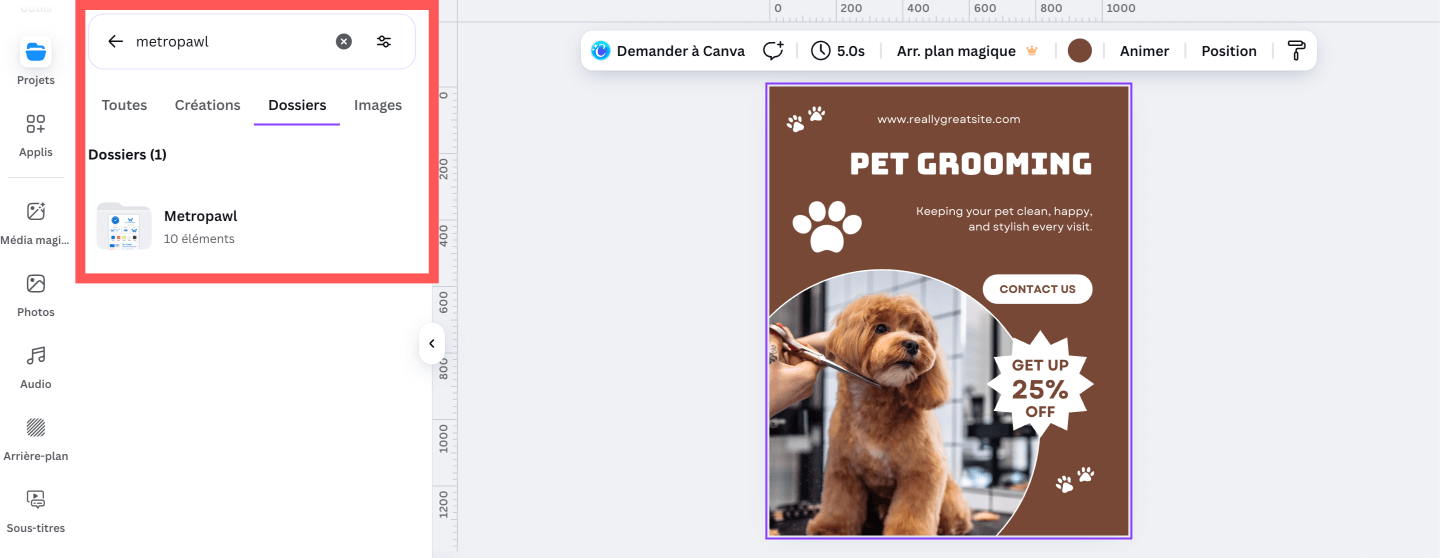The image size is (1440, 558).
Task: Open the comment bubble icon in toolbar
Action: point(773,51)
